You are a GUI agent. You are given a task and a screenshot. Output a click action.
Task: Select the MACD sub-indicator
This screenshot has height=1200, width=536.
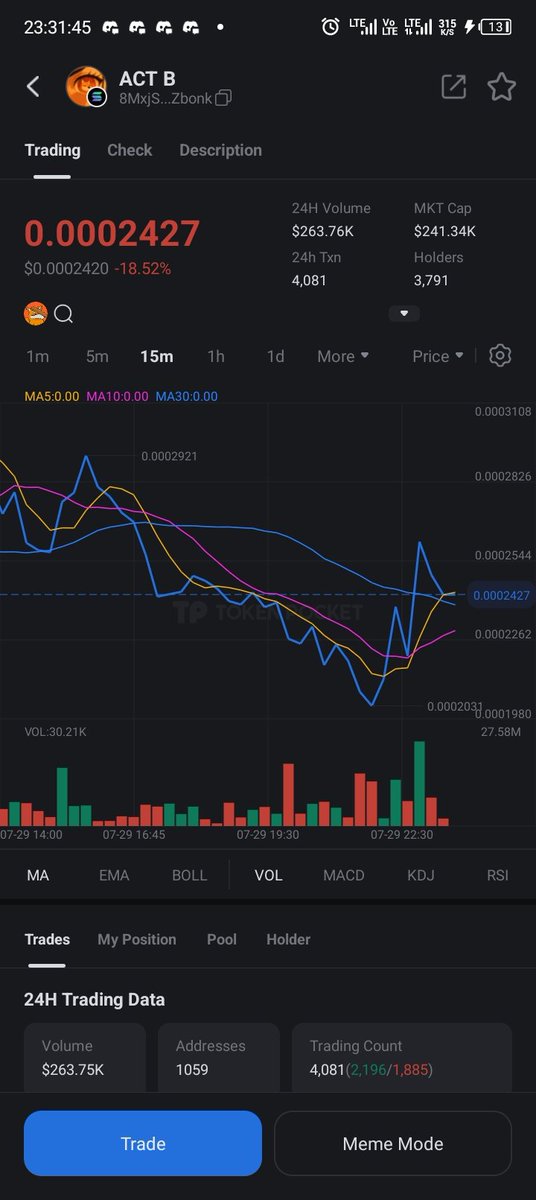click(343, 875)
